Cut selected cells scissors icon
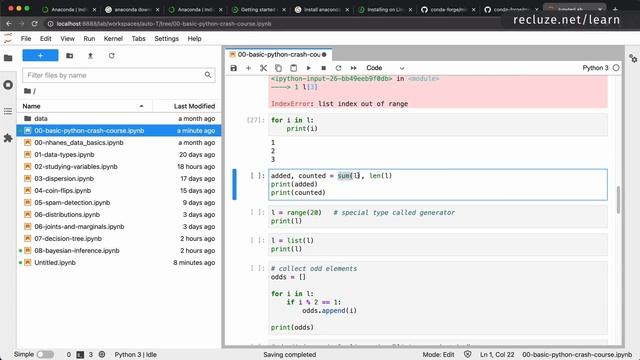 point(263,68)
